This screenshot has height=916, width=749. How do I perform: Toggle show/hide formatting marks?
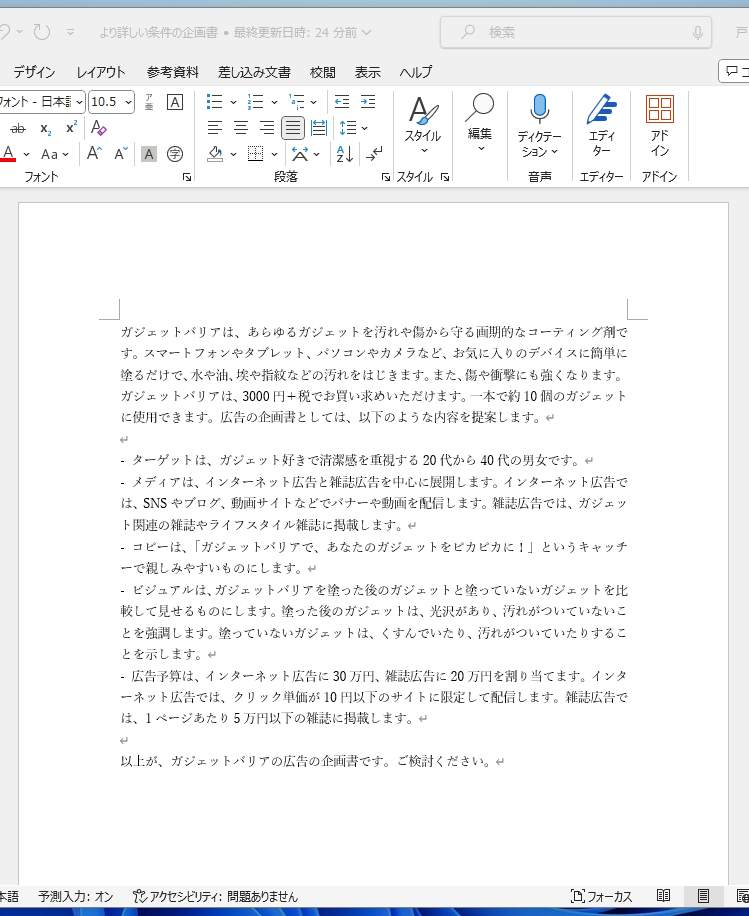tap(374, 154)
